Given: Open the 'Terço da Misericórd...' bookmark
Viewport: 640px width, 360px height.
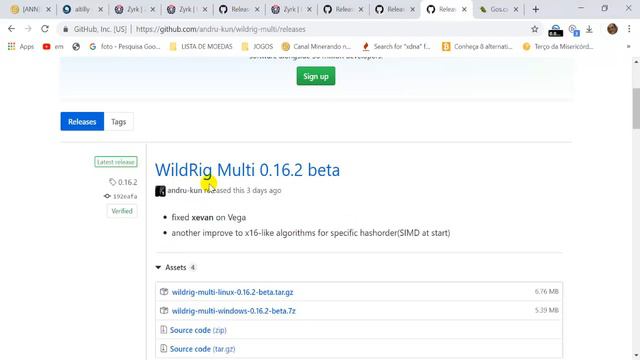Looking at the screenshot, I should [x=558, y=47].
